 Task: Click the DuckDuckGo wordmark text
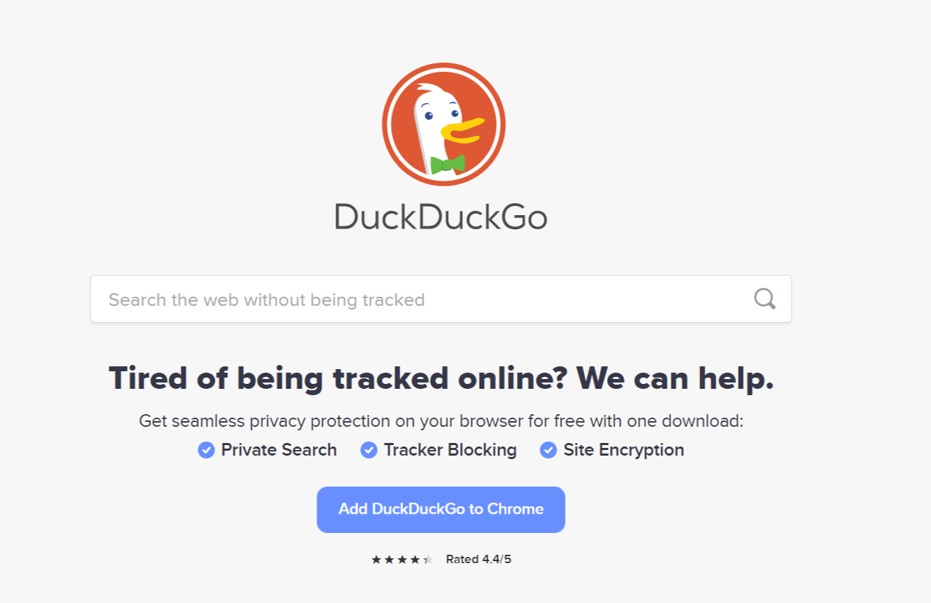[x=441, y=217]
